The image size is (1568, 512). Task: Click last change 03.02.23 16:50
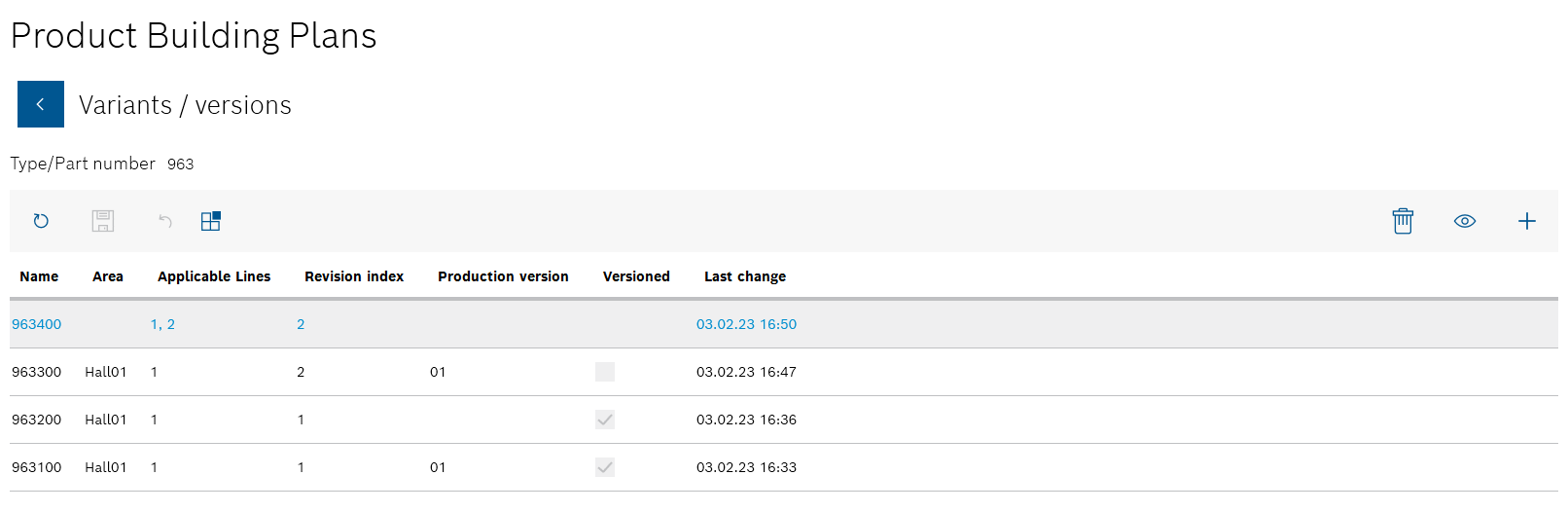tap(746, 324)
